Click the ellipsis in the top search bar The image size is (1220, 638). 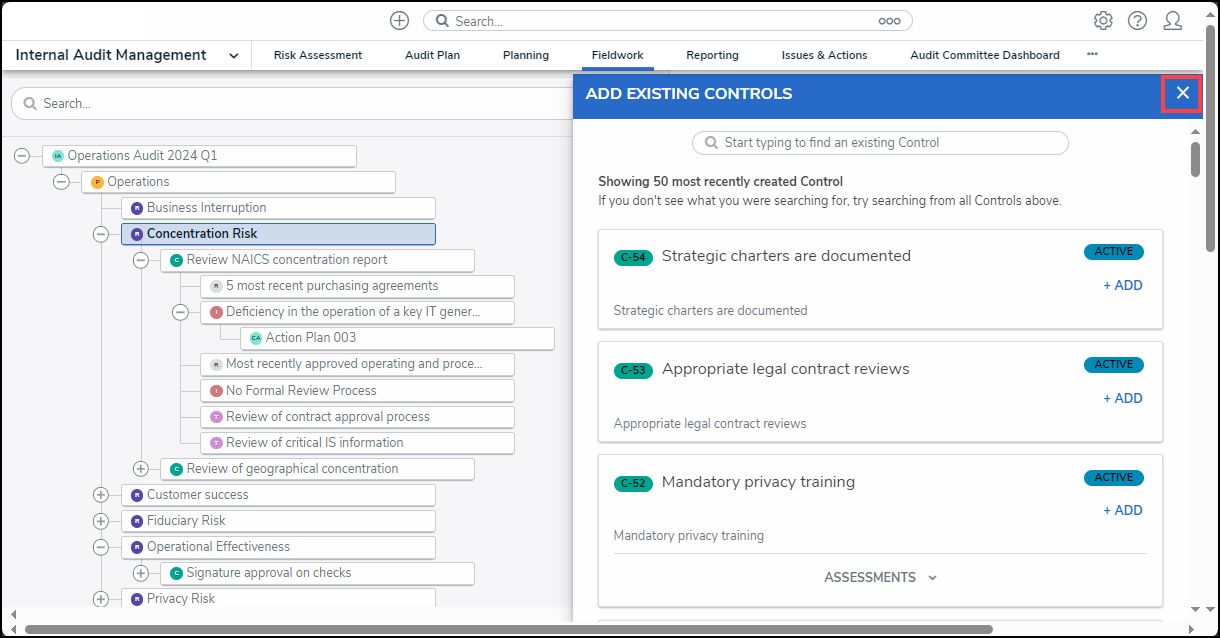(889, 21)
